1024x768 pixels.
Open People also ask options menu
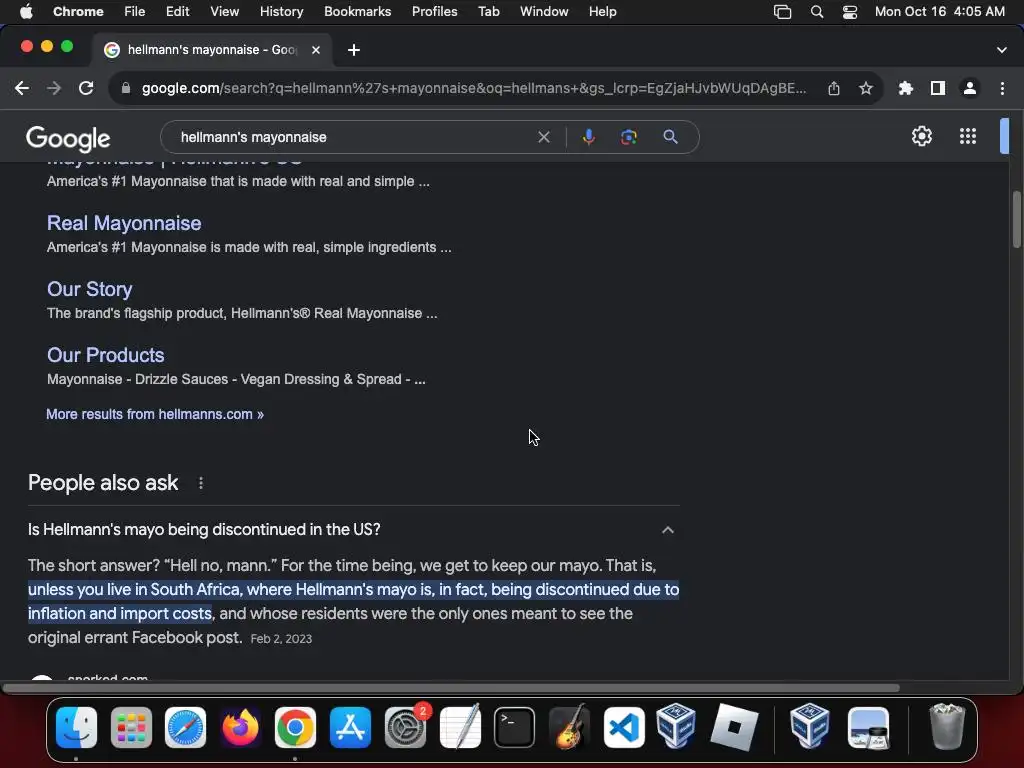click(201, 483)
